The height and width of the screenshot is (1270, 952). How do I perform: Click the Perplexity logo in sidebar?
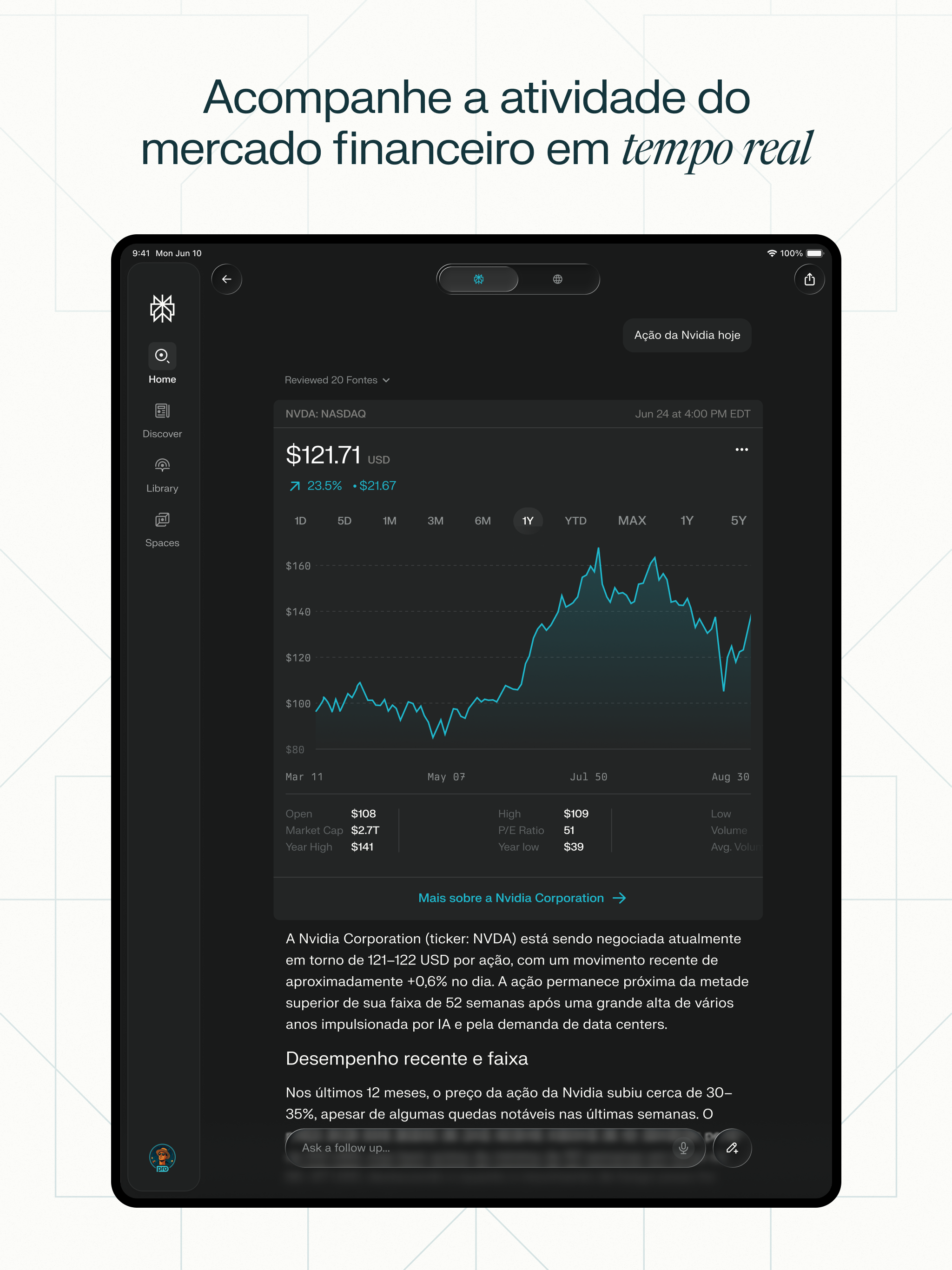click(163, 308)
